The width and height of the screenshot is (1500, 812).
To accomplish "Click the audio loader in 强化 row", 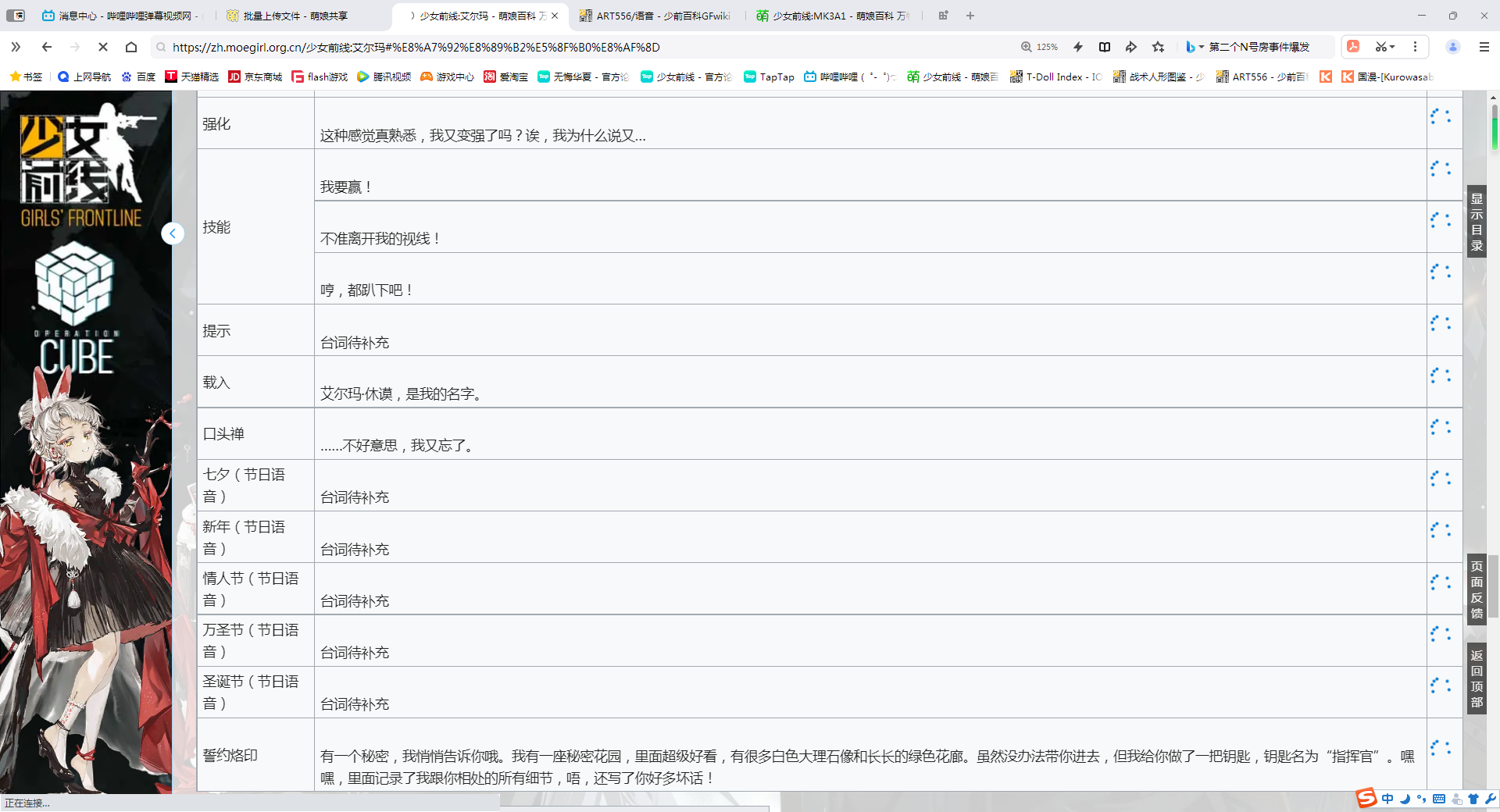I will [1441, 116].
